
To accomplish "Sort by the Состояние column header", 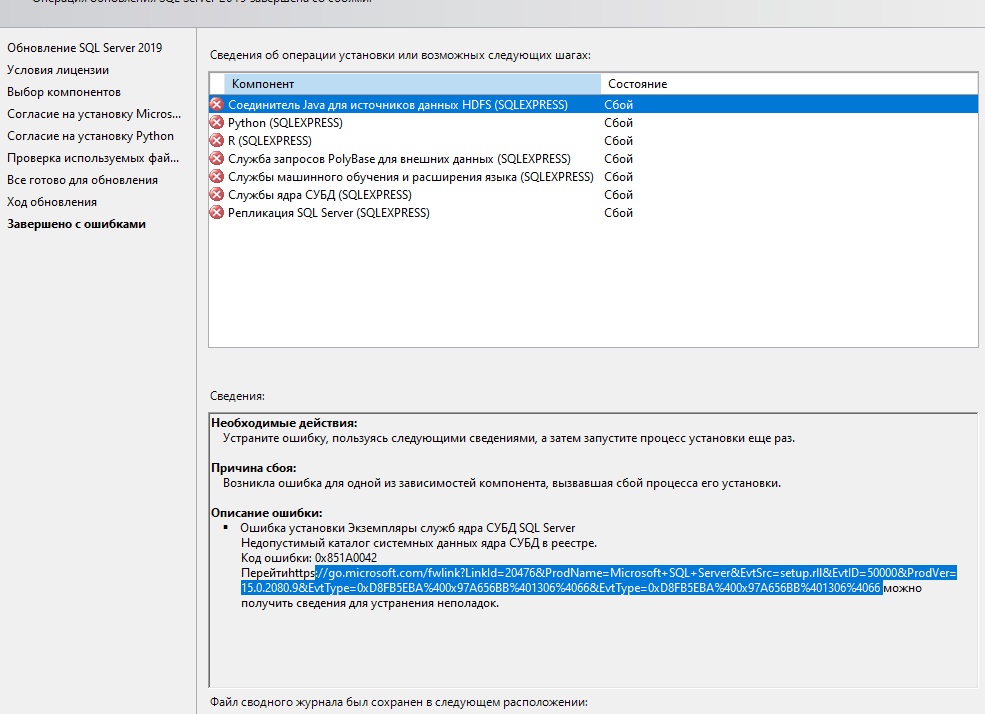I will pos(789,84).
